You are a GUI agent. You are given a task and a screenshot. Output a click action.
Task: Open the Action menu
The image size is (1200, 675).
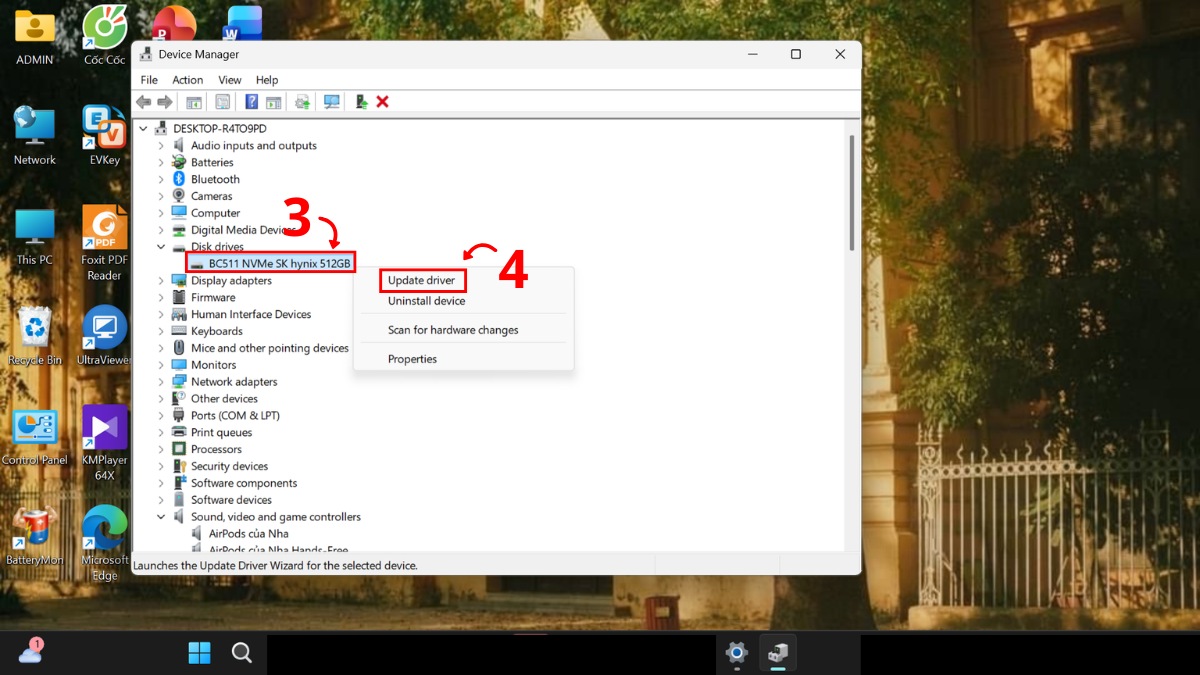tap(187, 80)
